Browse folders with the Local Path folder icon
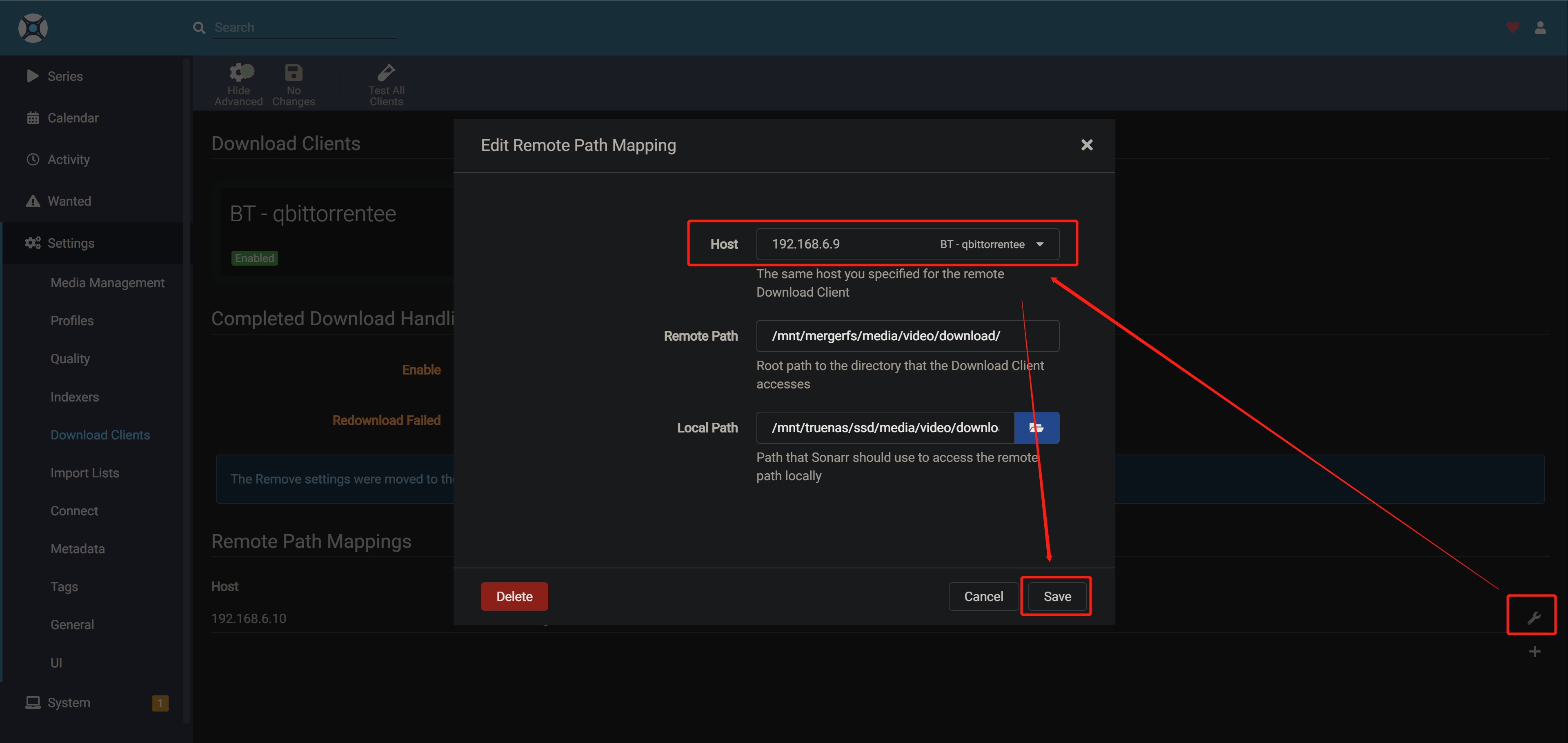 [1036, 427]
